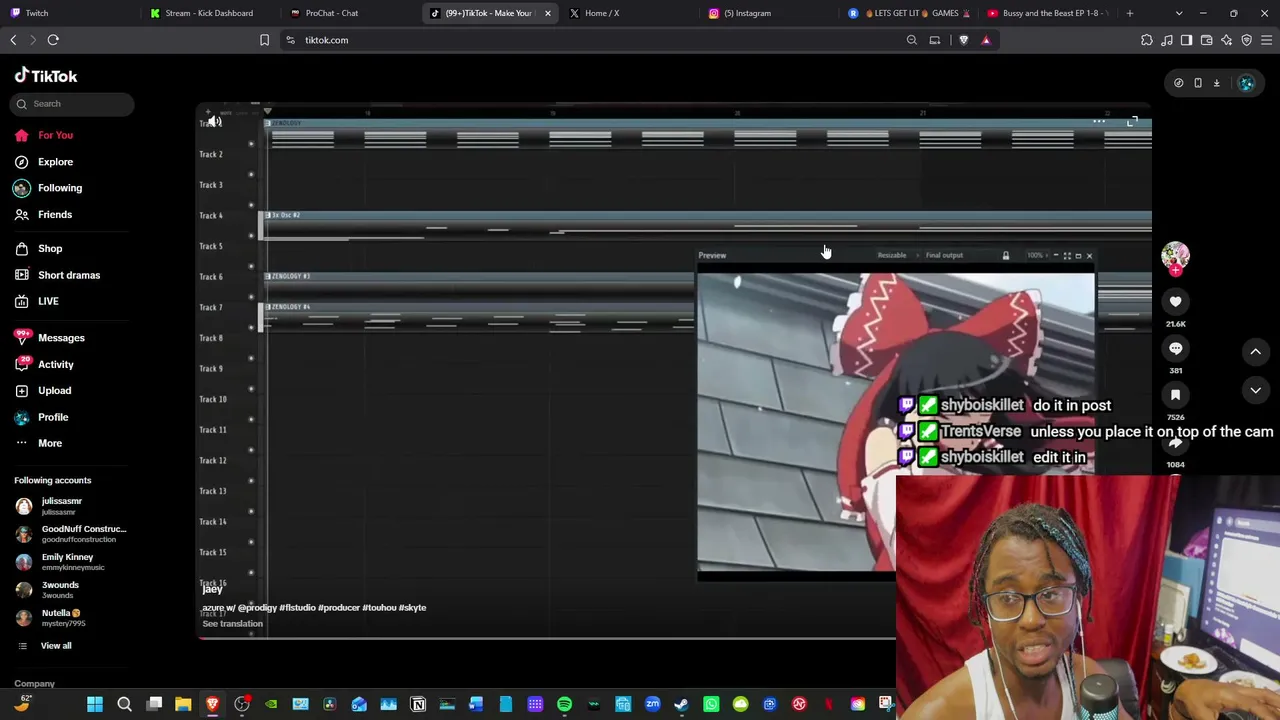Open Brave Leo AI sparkle icon
This screenshot has width=1280, height=720.
[1227, 40]
